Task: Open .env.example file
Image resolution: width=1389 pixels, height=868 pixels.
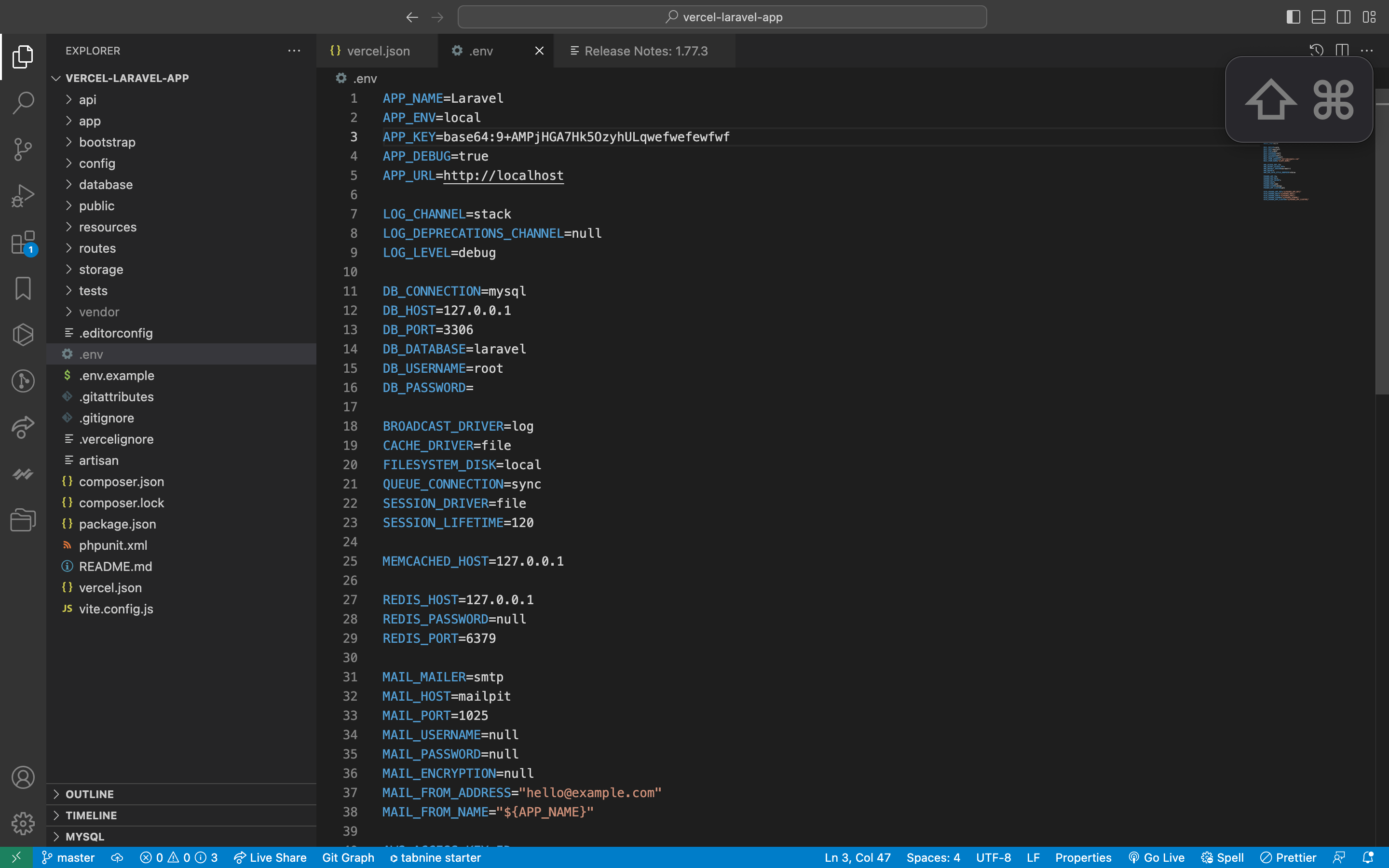Action: [181, 376]
